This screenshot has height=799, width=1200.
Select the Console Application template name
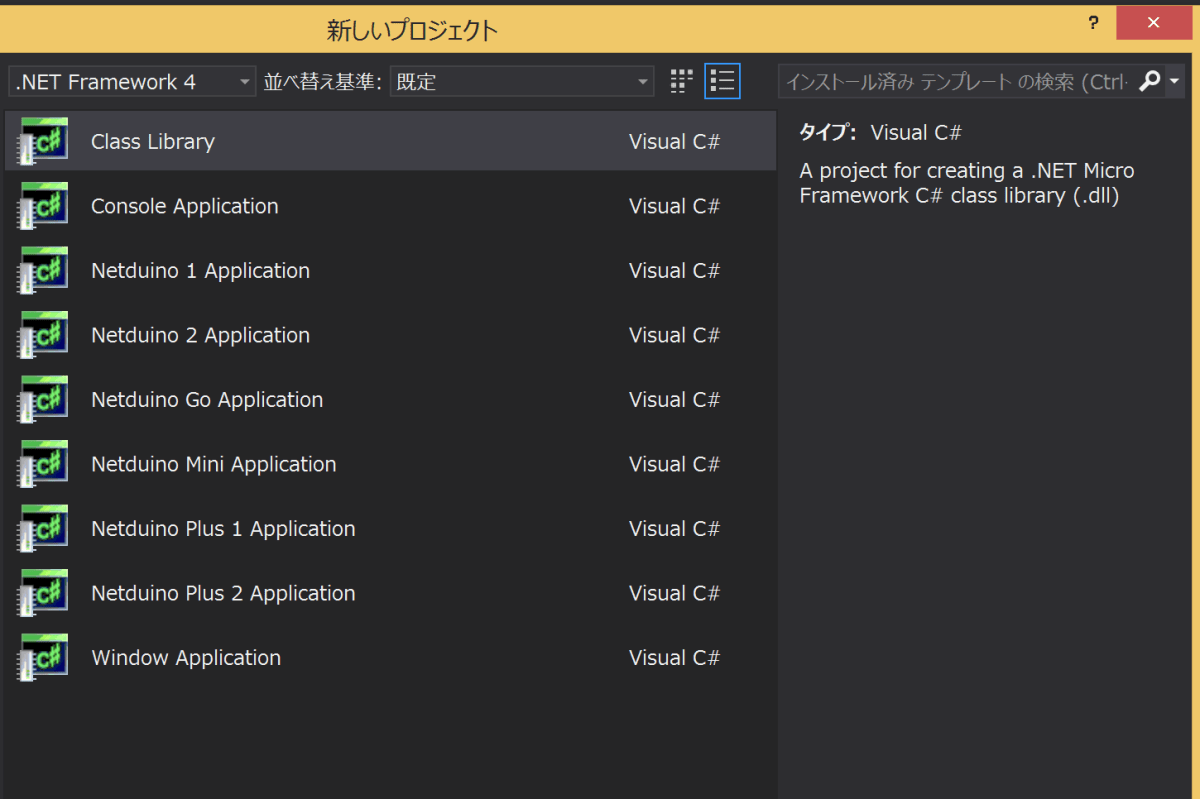(x=185, y=207)
